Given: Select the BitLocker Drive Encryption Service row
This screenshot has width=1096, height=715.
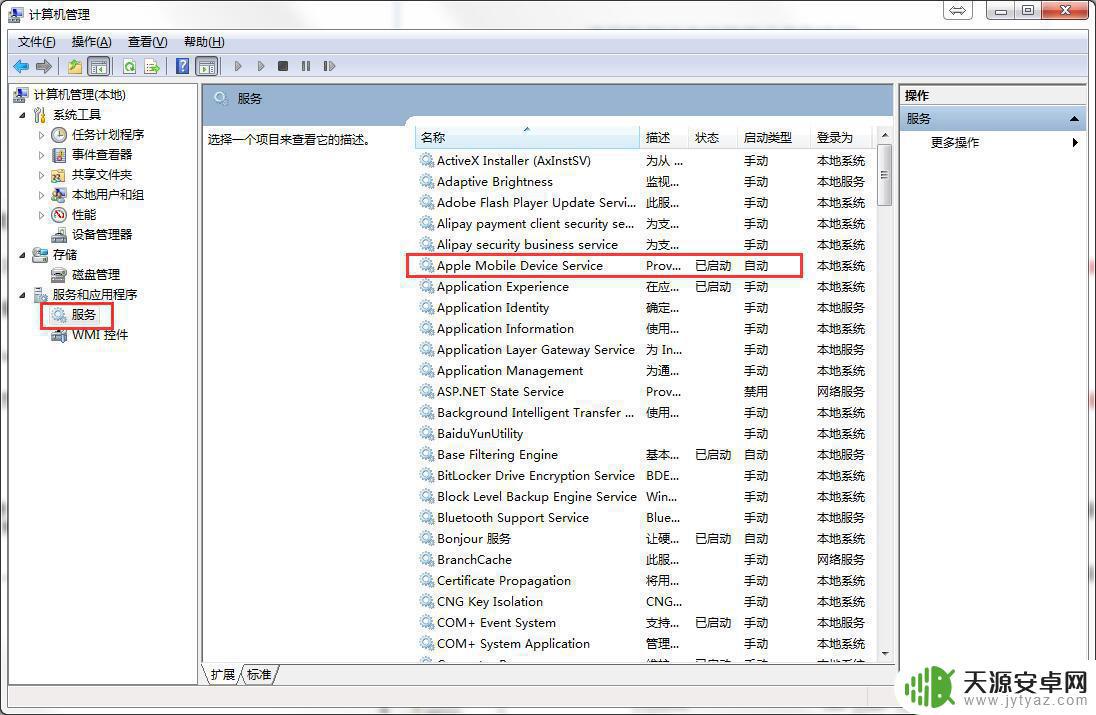Looking at the screenshot, I should click(x=643, y=476).
